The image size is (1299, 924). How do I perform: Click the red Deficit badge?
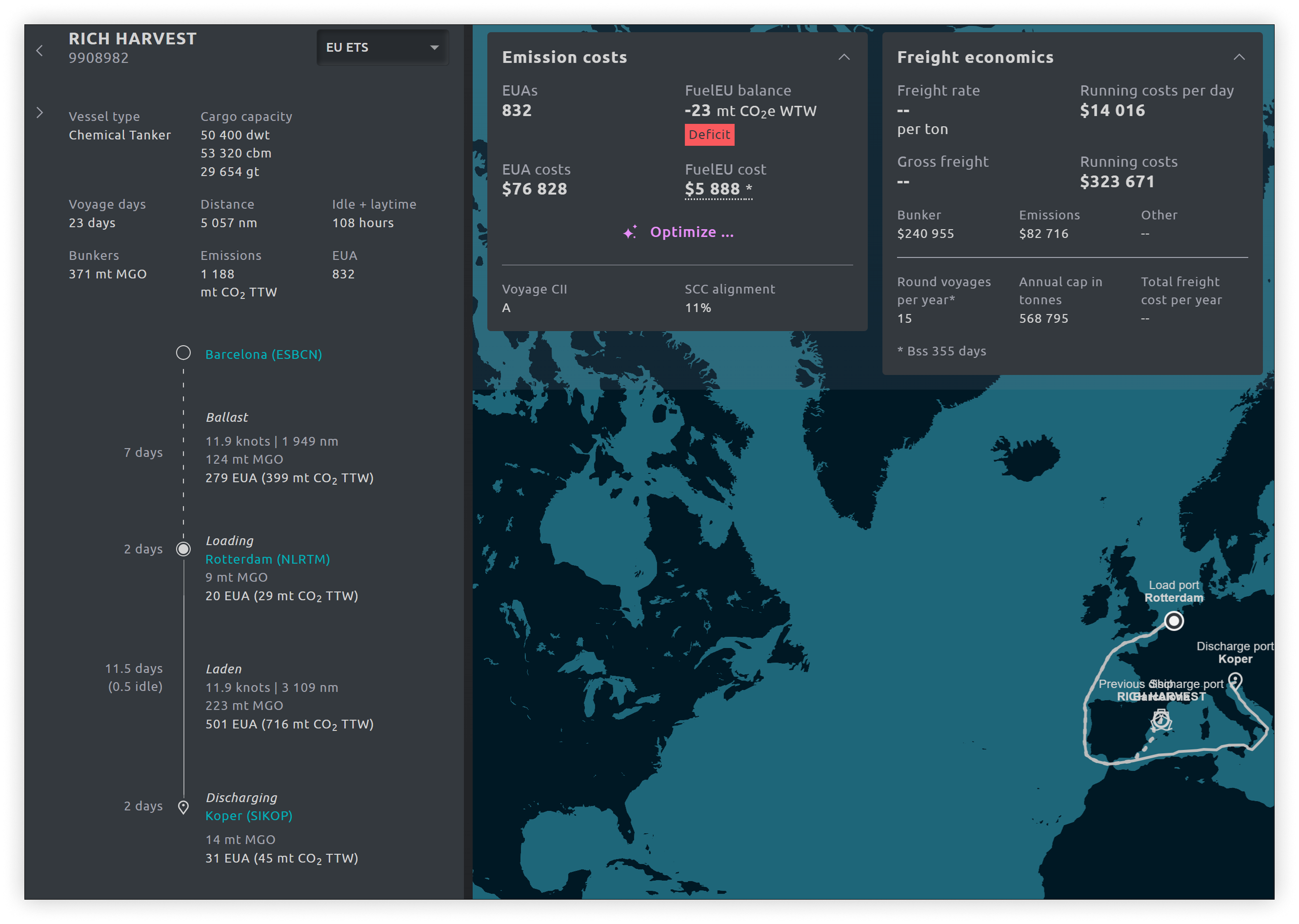point(709,135)
